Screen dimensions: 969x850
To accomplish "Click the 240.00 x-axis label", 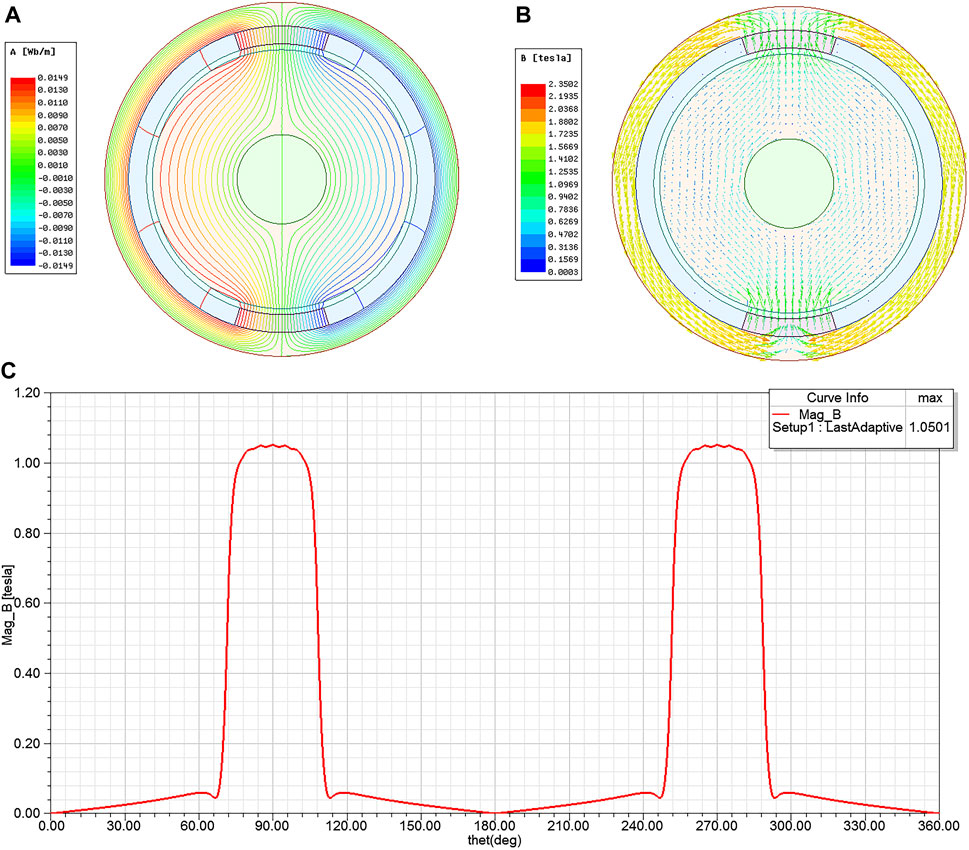I will [643, 826].
